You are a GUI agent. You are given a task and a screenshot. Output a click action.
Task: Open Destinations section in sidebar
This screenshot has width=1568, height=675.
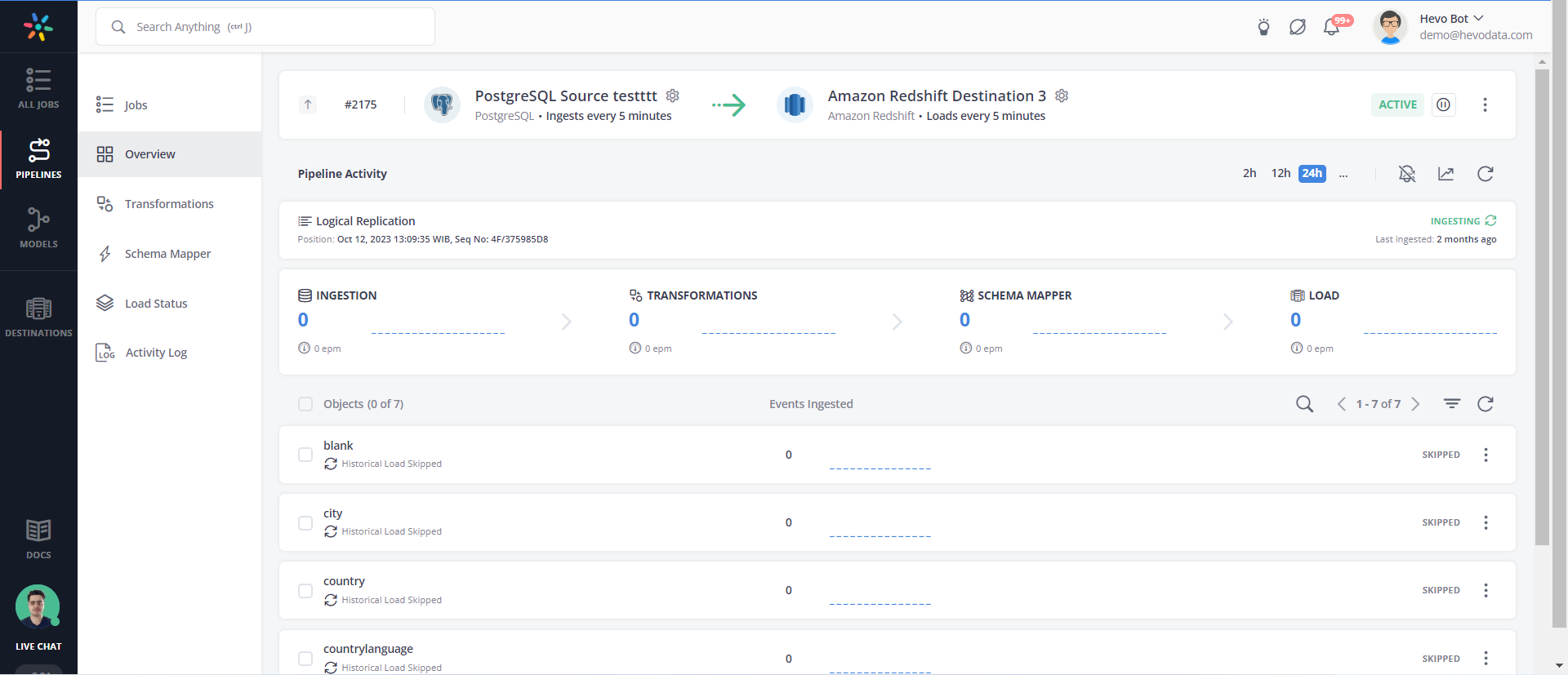click(x=38, y=317)
